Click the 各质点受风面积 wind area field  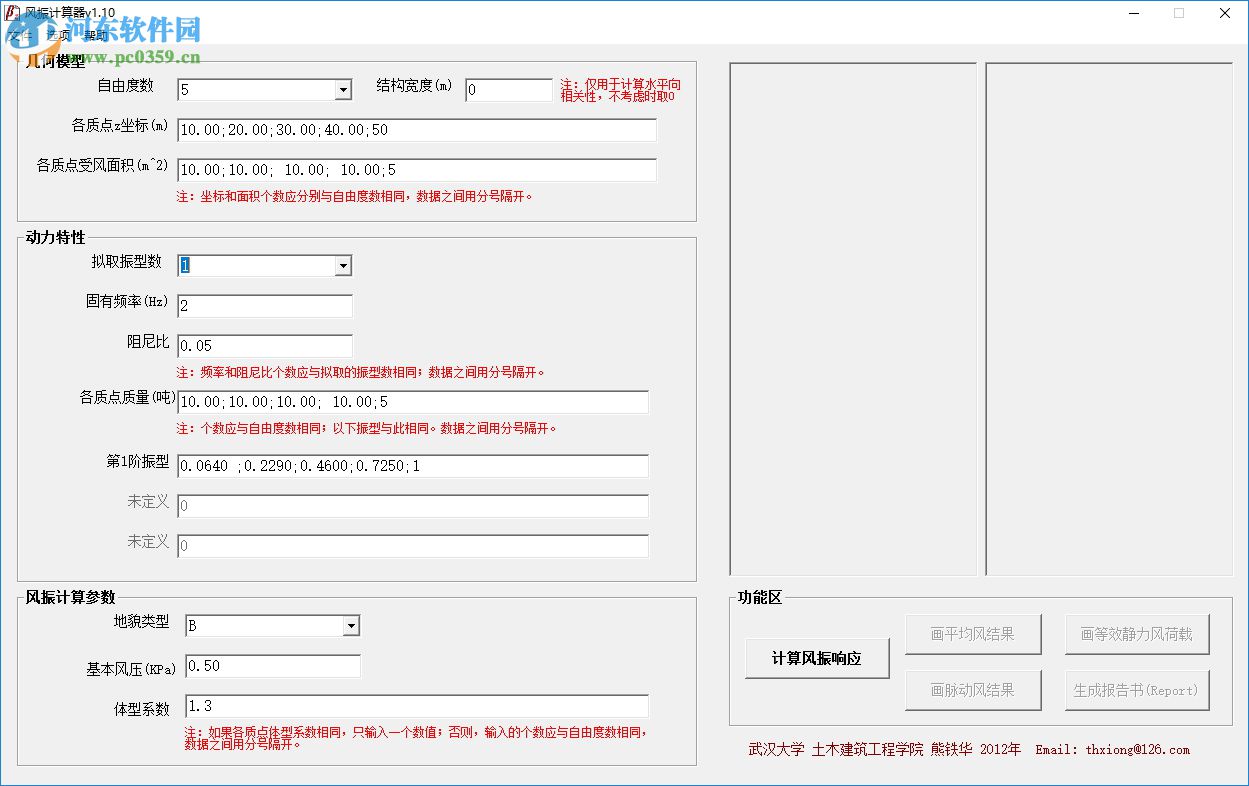[x=416, y=170]
